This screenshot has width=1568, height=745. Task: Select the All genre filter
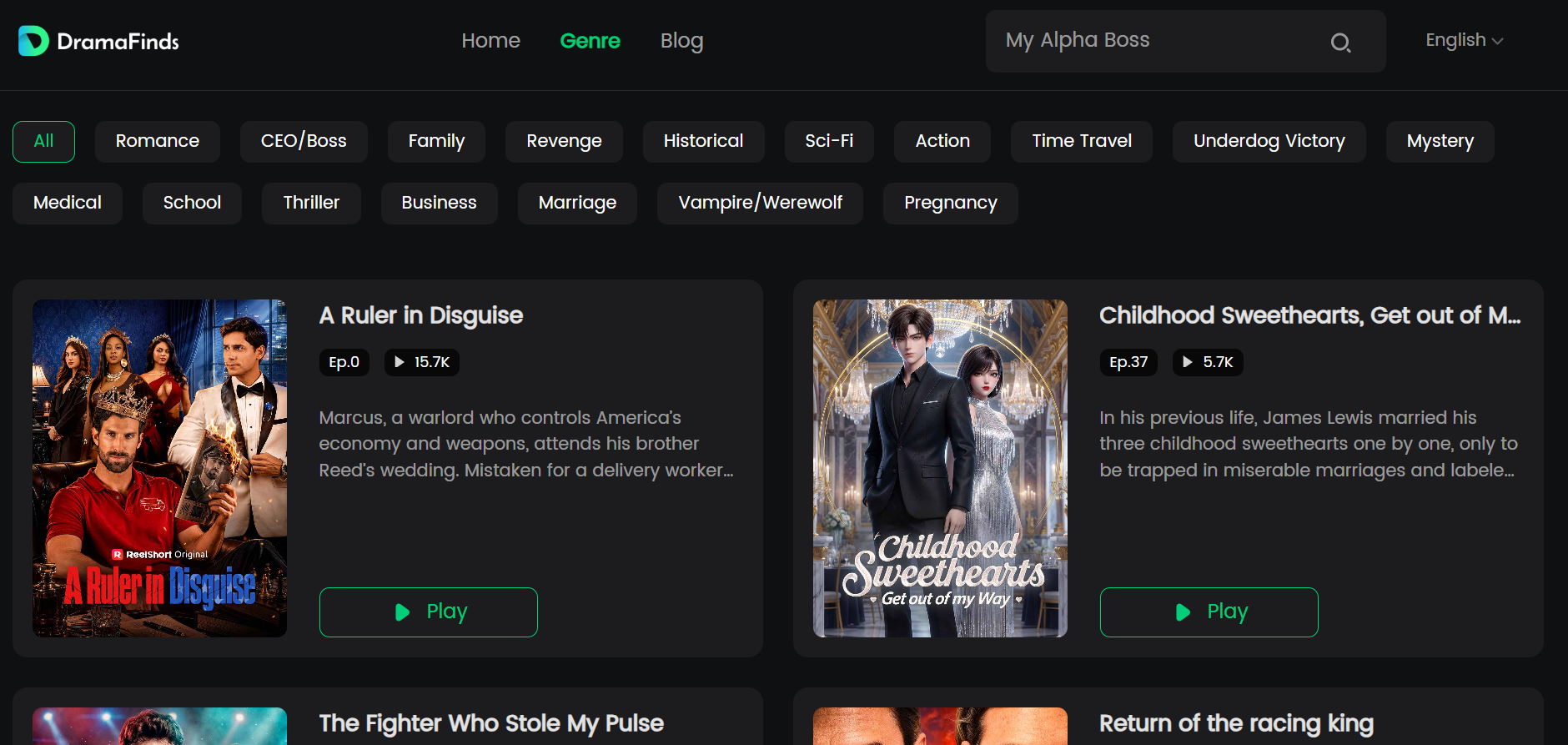[x=43, y=142]
